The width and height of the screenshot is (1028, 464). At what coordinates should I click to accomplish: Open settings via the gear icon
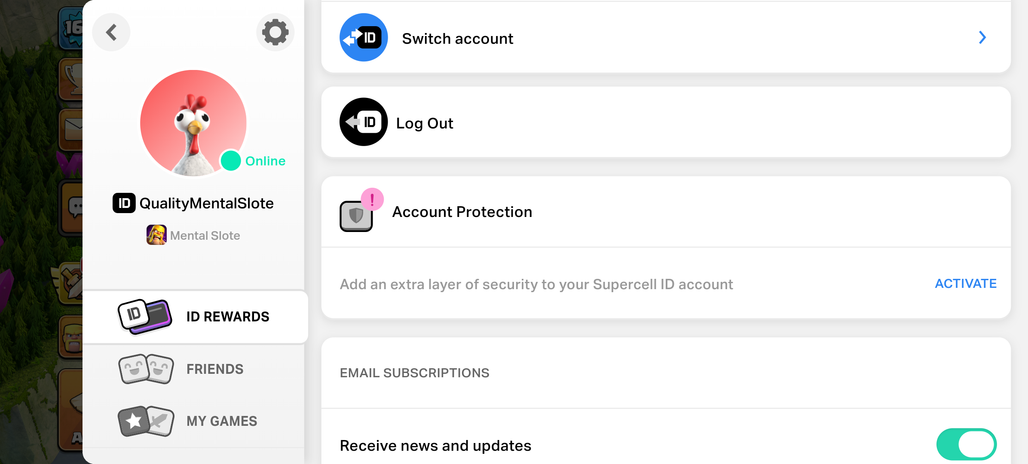tap(275, 32)
